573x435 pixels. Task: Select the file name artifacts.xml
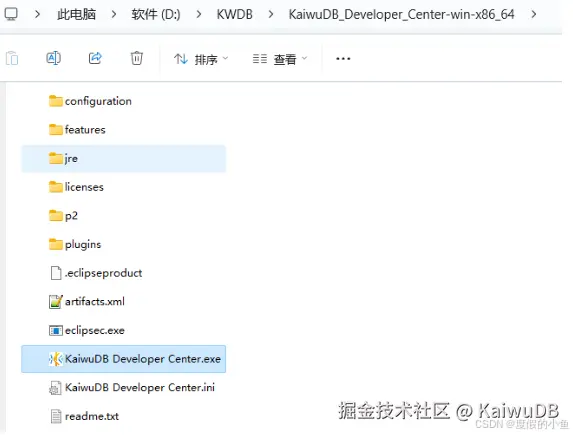pos(95,302)
